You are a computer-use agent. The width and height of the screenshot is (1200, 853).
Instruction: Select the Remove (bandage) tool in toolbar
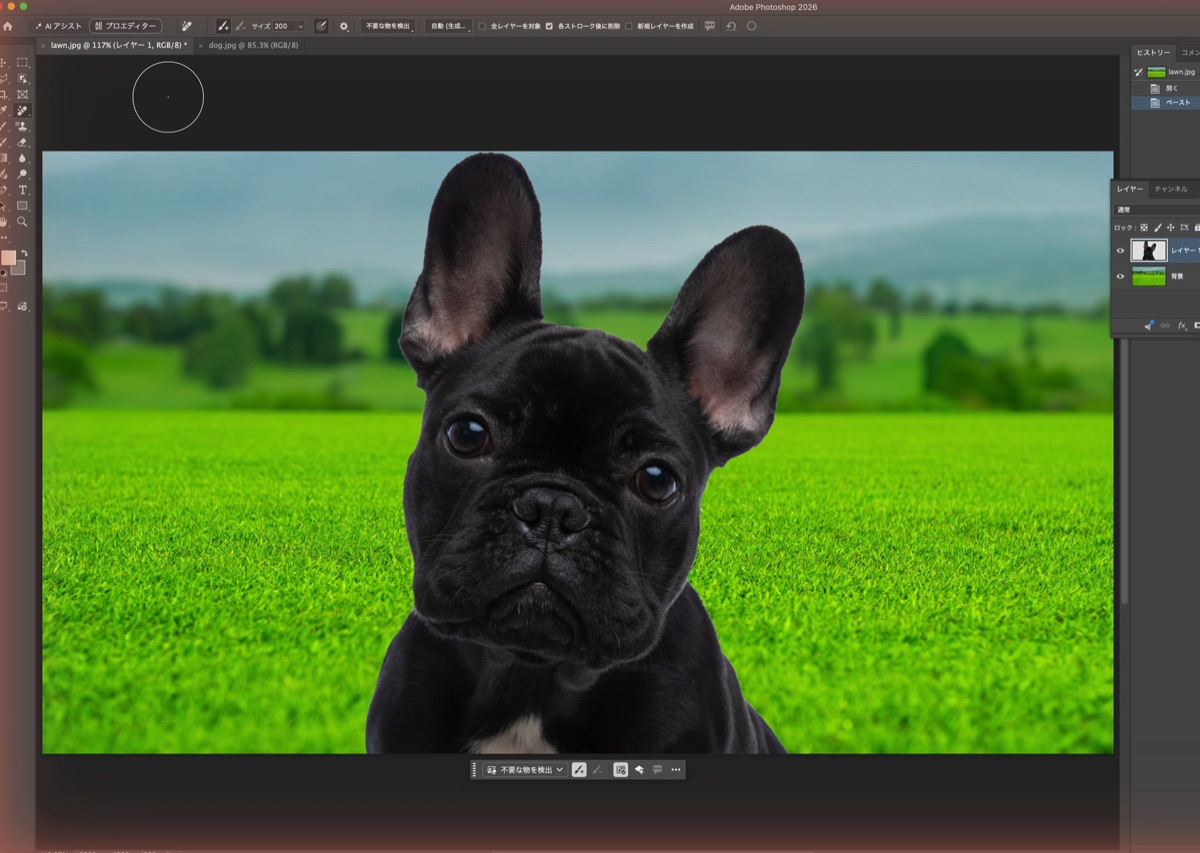click(x=22, y=110)
